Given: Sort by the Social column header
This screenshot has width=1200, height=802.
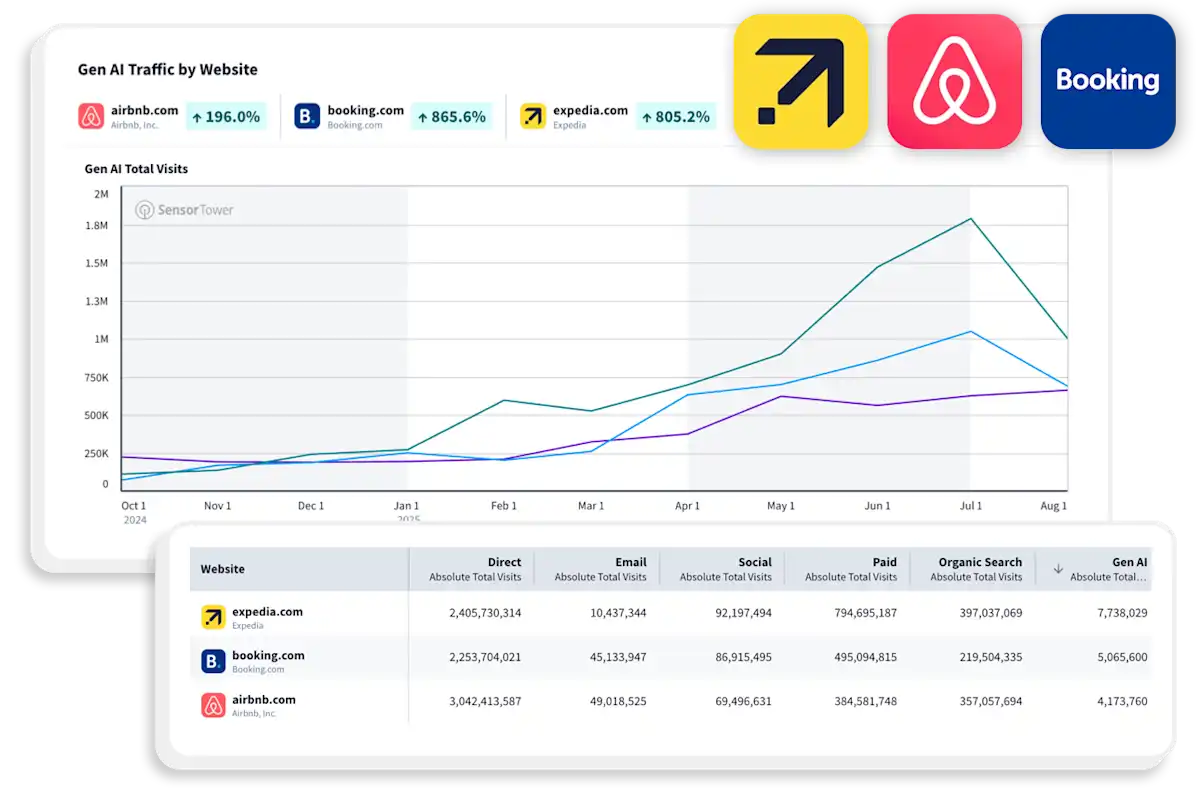Looking at the screenshot, I should (724, 569).
